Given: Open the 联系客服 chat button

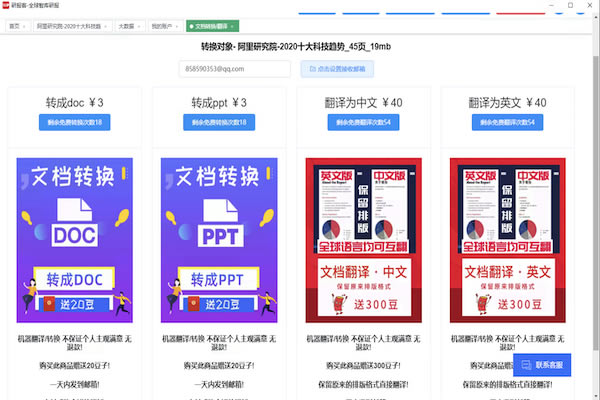Looking at the screenshot, I should coord(541,366).
